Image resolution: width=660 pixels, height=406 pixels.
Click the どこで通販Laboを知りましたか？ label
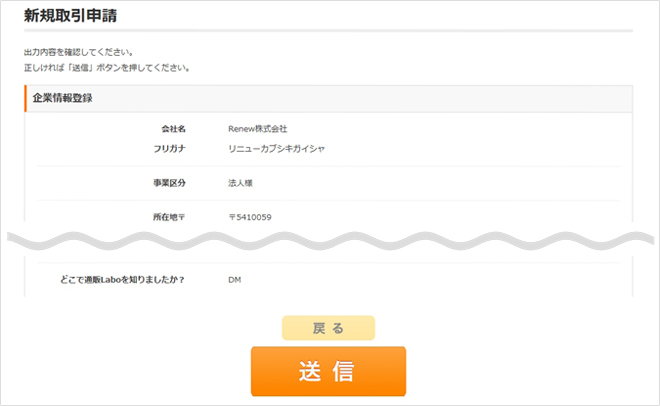coord(122,279)
